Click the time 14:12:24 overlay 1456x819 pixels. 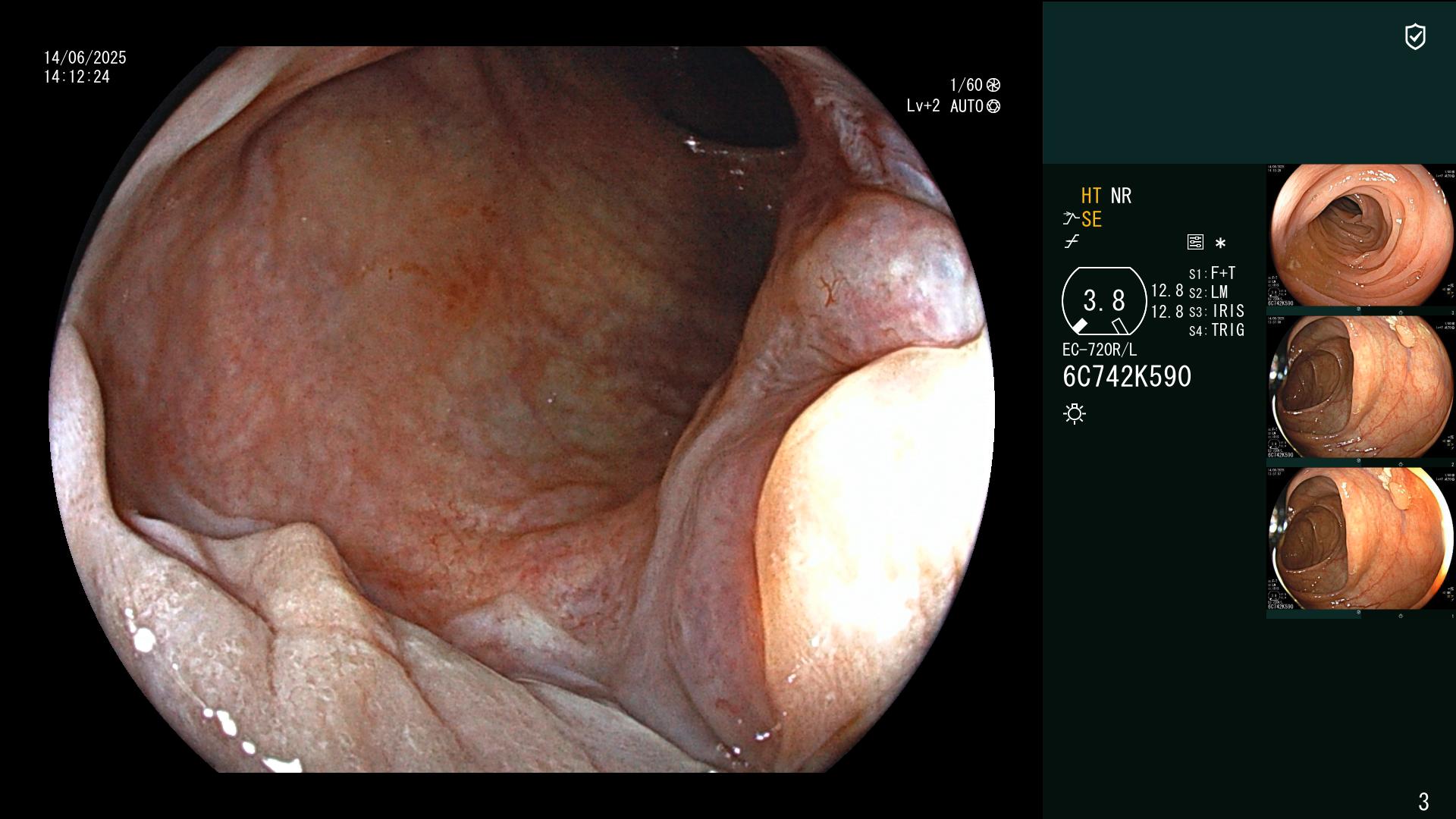pyautogui.click(x=77, y=77)
